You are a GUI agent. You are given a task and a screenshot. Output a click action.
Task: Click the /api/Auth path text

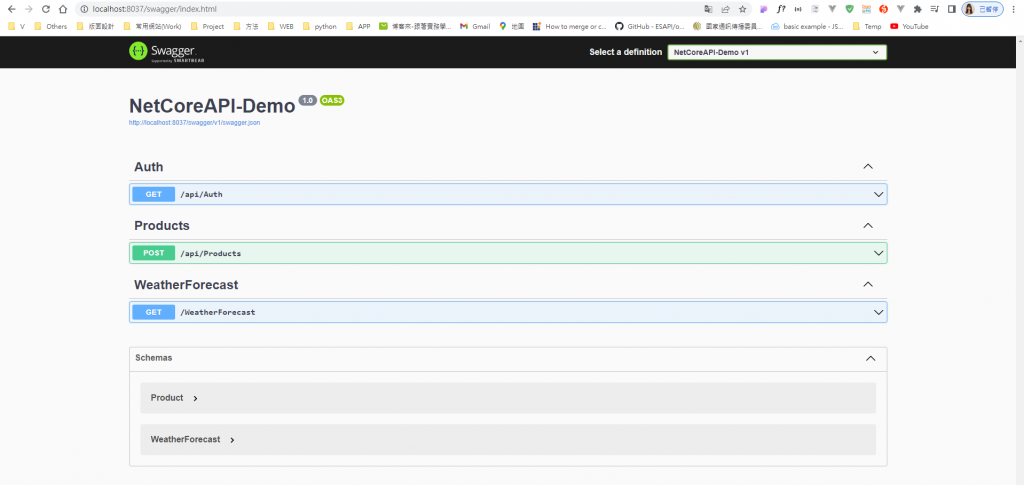[201, 194]
